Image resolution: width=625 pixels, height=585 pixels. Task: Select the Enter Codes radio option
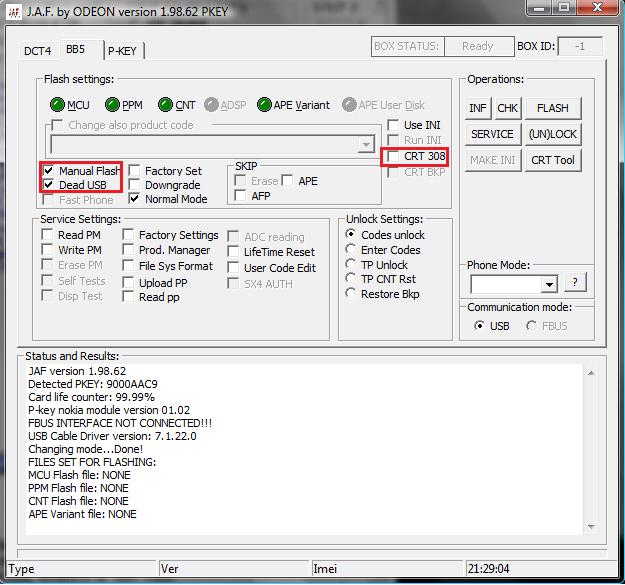click(351, 249)
